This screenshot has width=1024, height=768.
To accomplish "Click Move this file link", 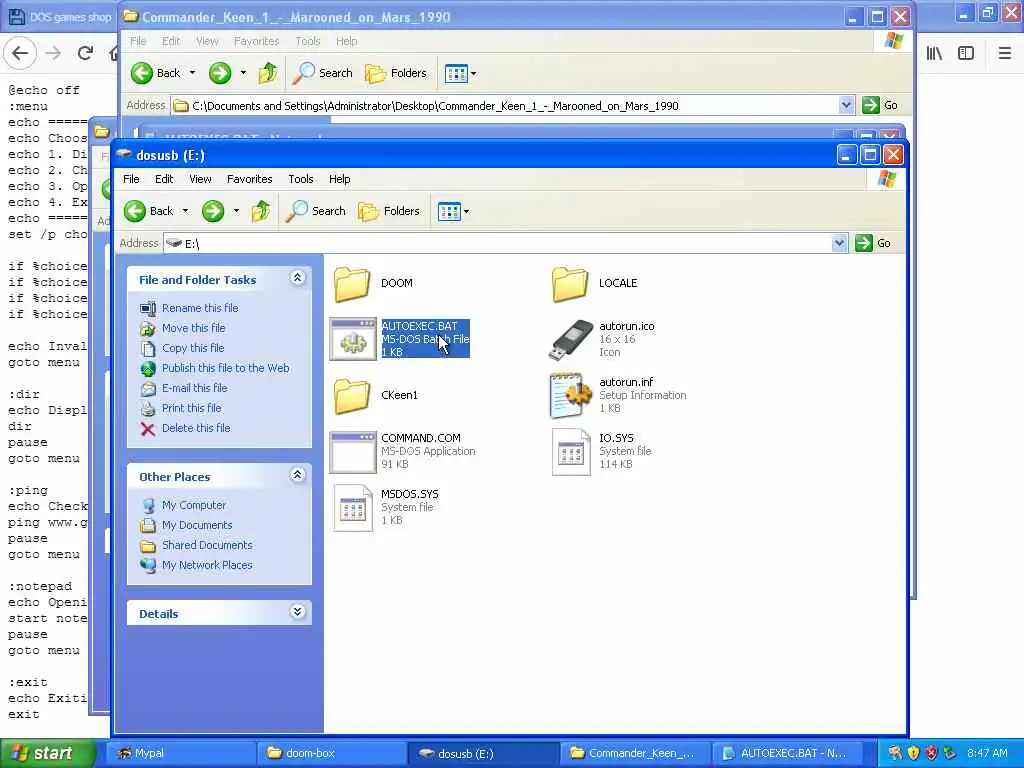I will tap(193, 328).
